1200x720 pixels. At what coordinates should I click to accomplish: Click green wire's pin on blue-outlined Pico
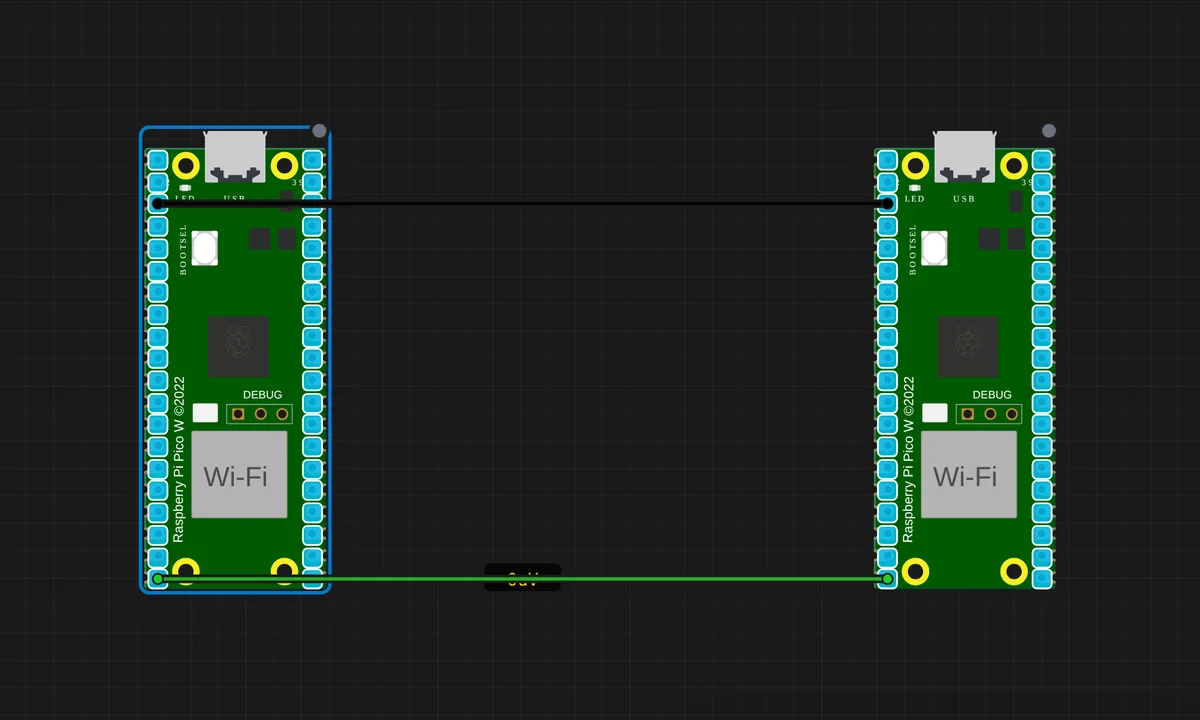pos(157,578)
